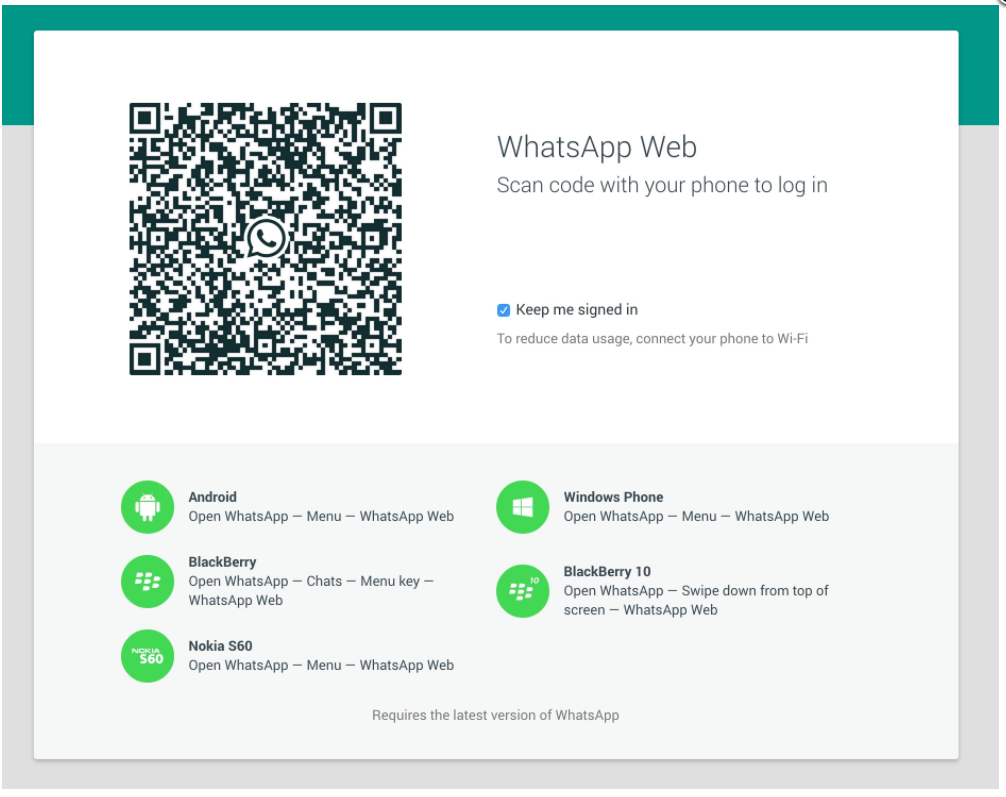Click the "Keep me signed in" label

577,310
